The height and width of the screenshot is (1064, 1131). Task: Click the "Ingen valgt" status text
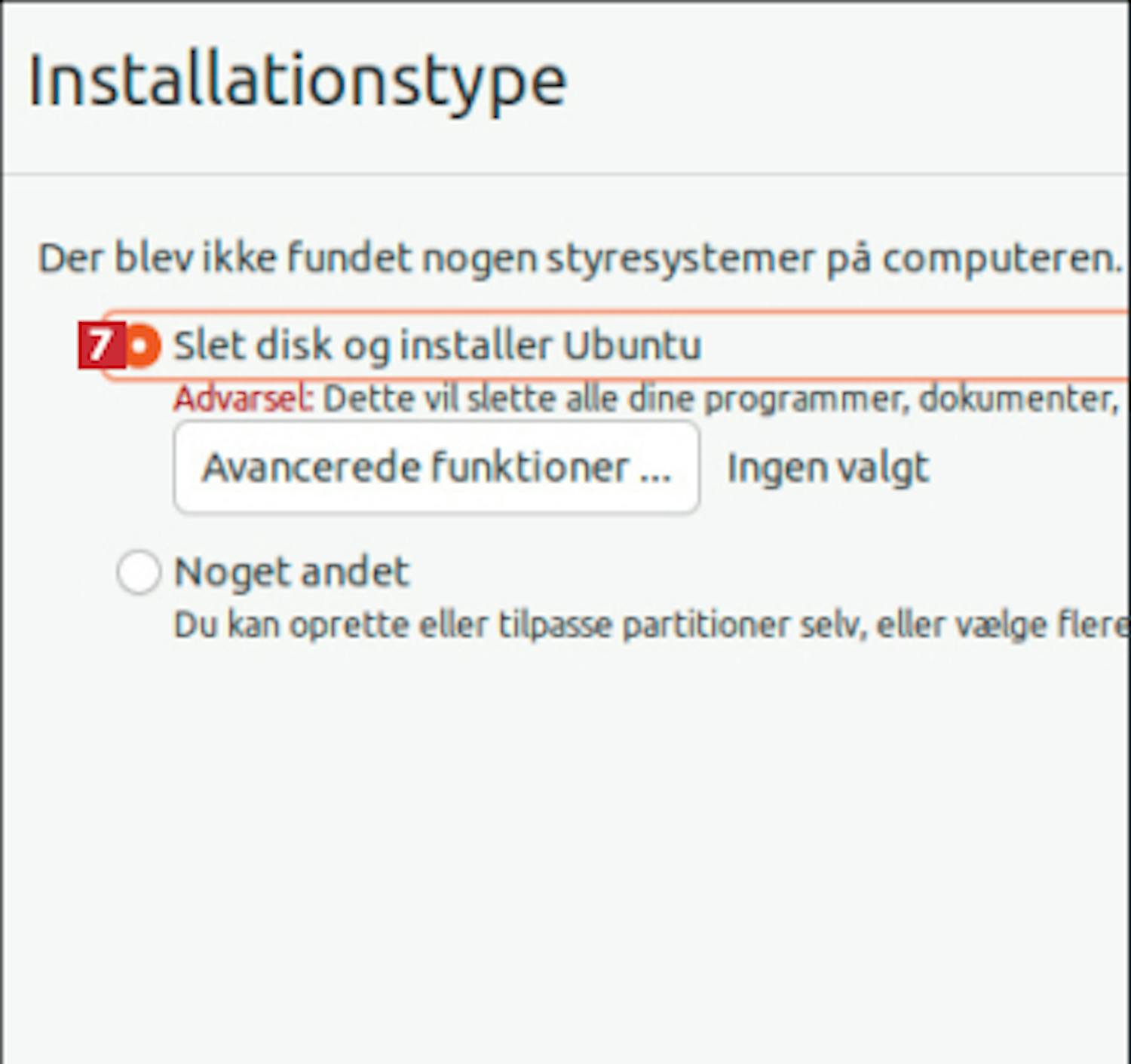tap(827, 468)
